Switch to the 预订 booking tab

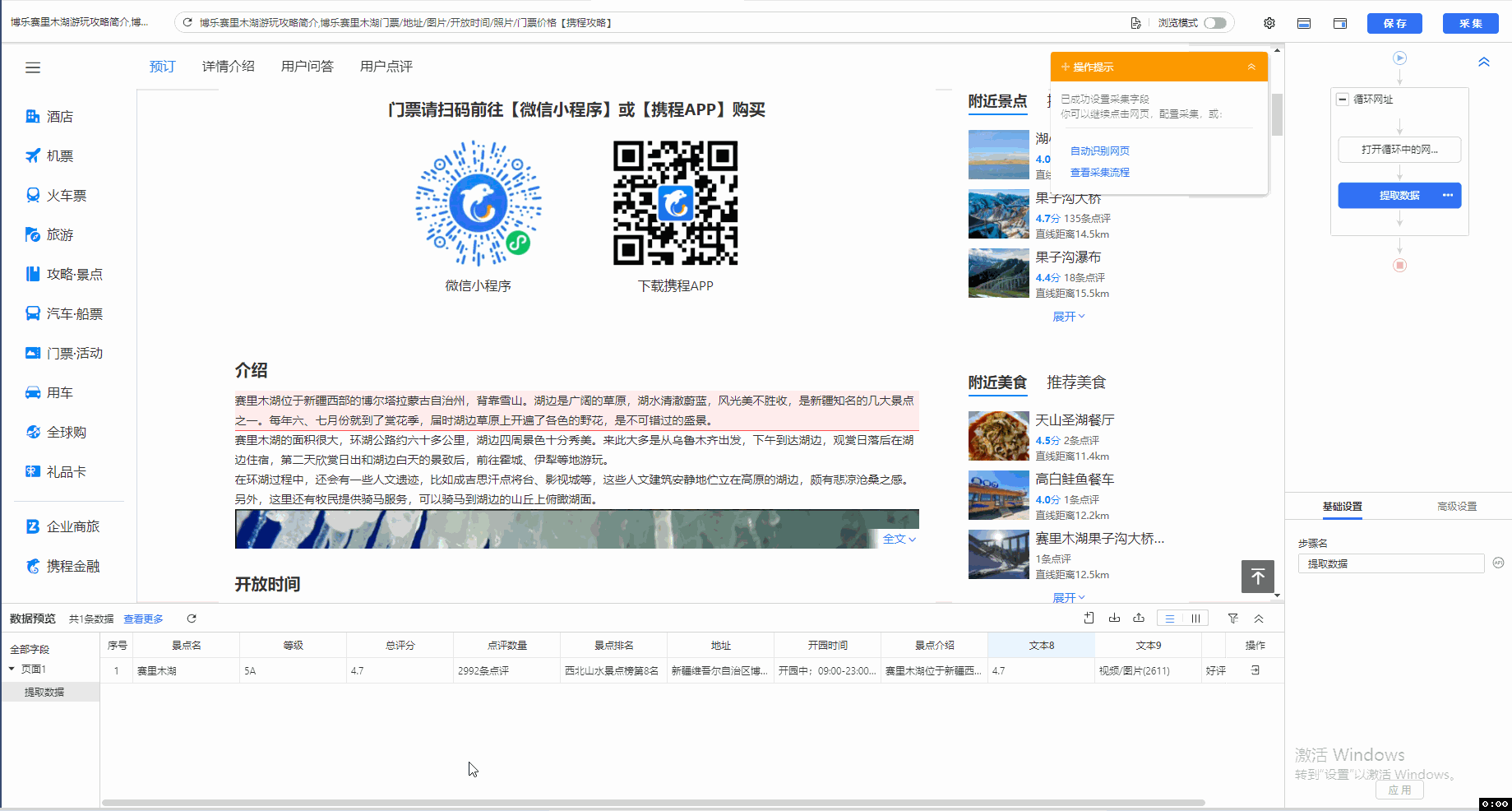click(x=163, y=67)
